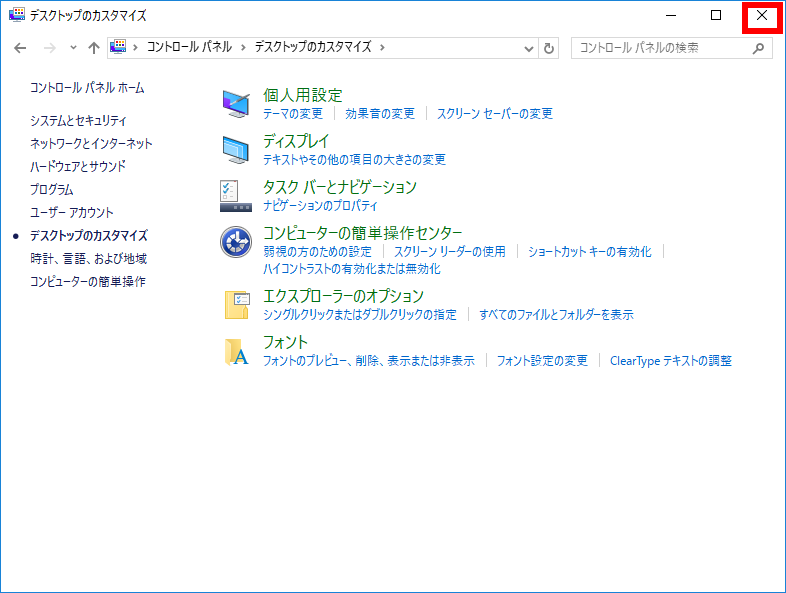Click the Taskbar and Navigation icon
The width and height of the screenshot is (786, 593).
[236, 196]
